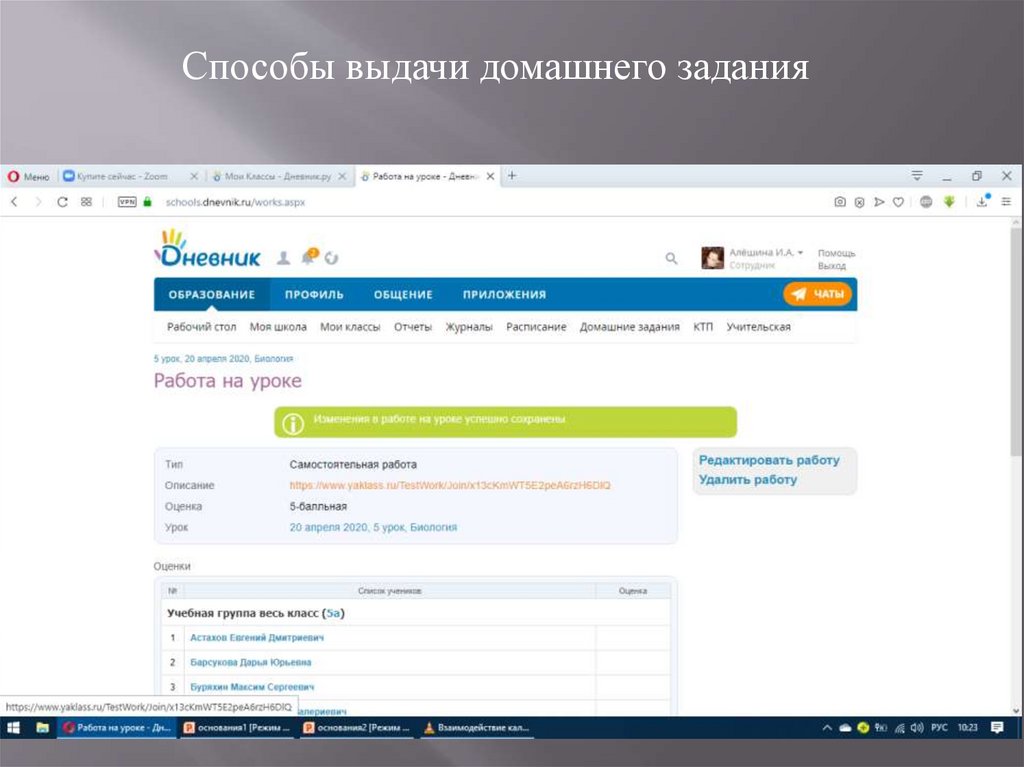This screenshot has width=1024, height=767.
Task: Open the volume speaker tray icon
Action: pos(917,728)
